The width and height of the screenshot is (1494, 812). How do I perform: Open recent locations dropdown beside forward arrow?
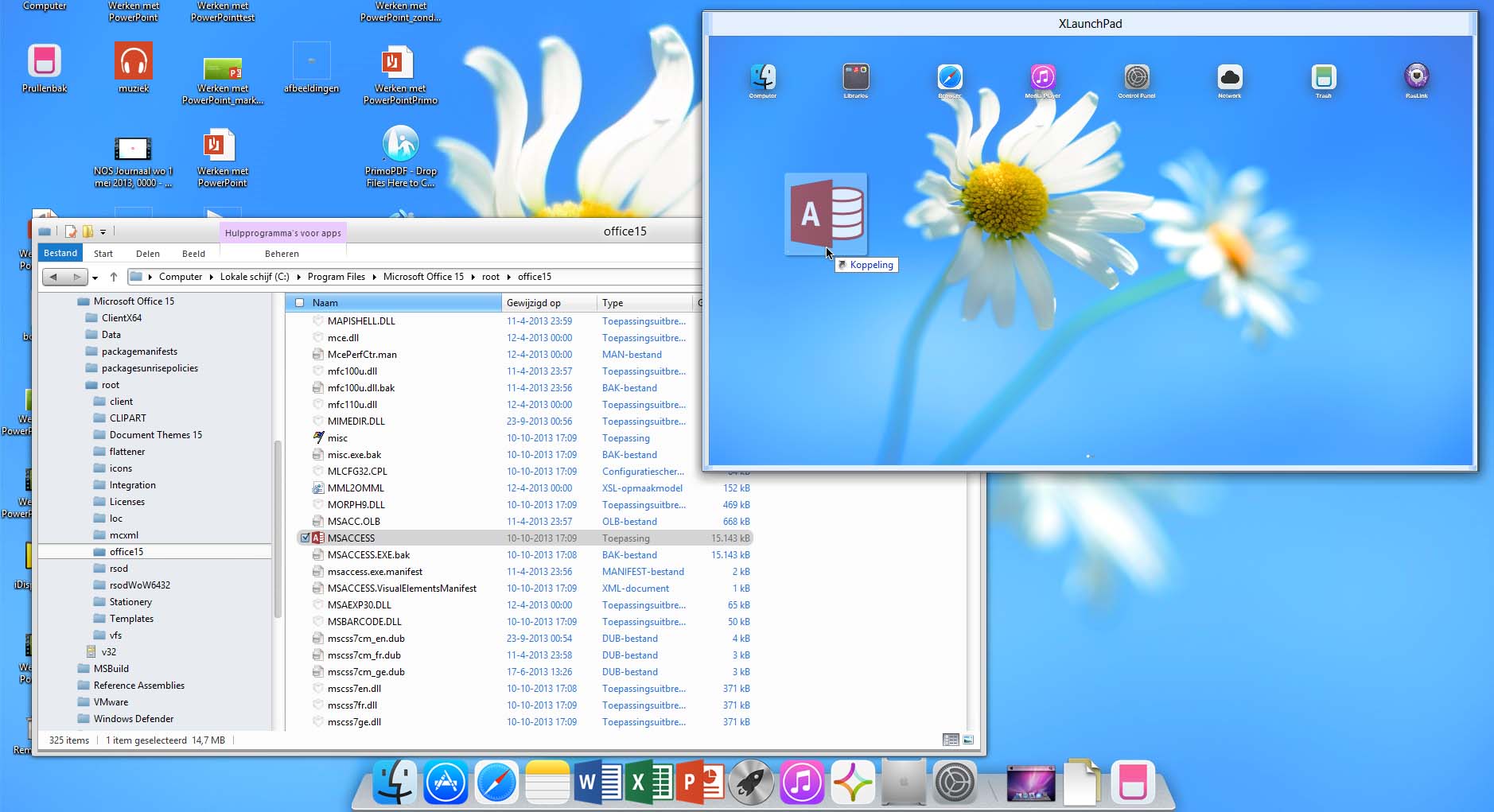(x=95, y=277)
